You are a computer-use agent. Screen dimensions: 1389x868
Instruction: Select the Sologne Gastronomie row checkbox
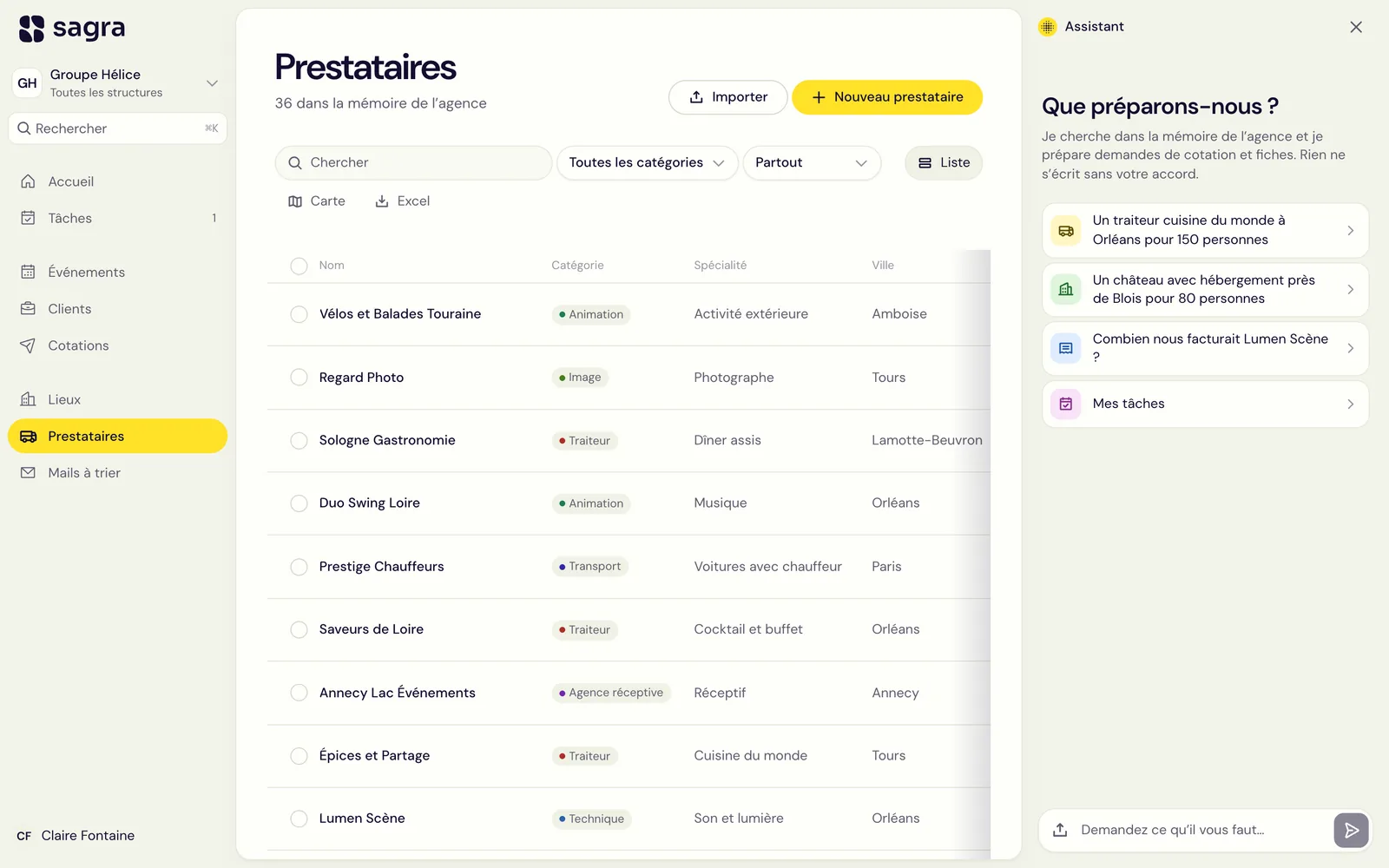299,441
